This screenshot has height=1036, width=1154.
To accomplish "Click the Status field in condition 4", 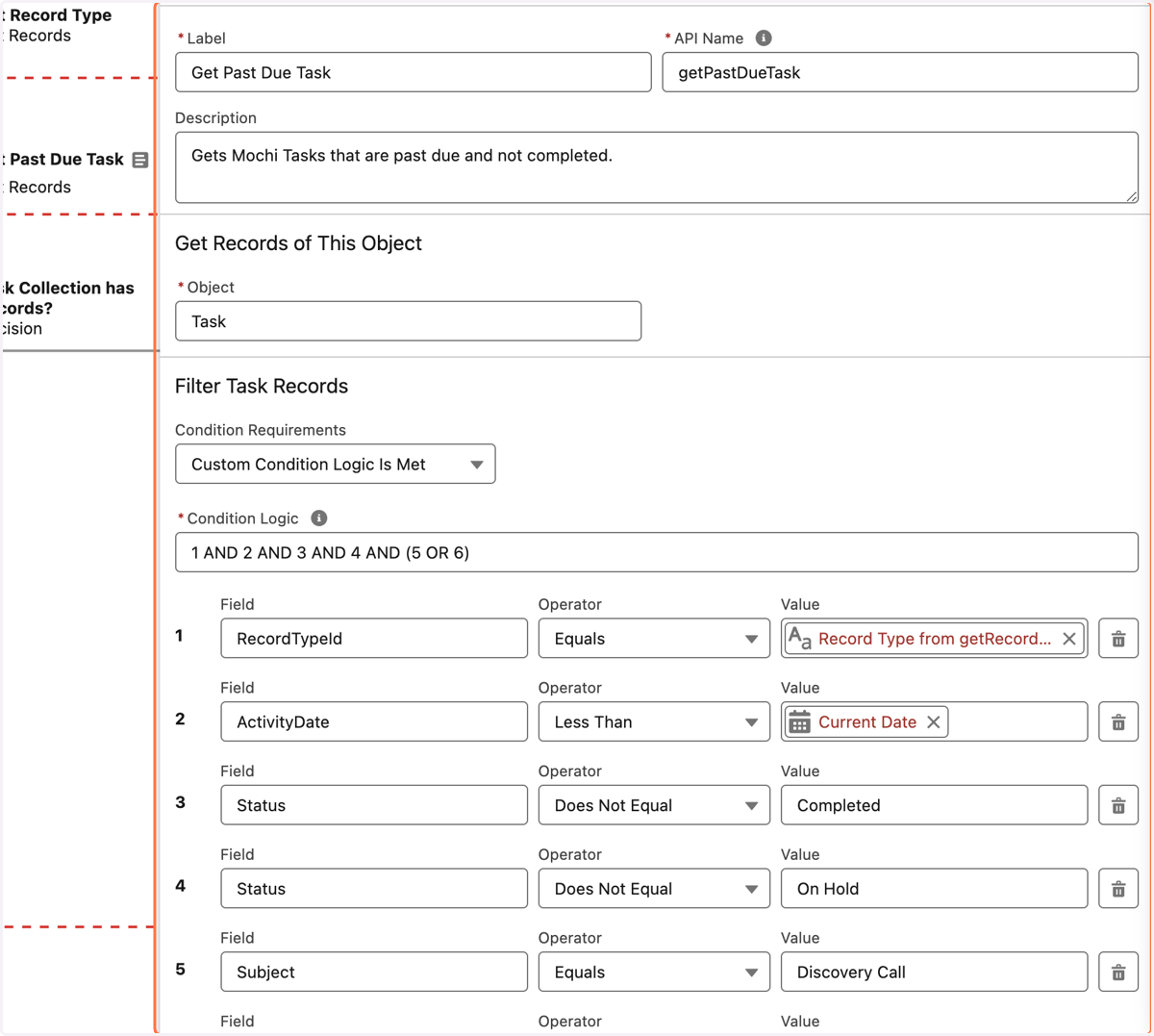I will (374, 889).
